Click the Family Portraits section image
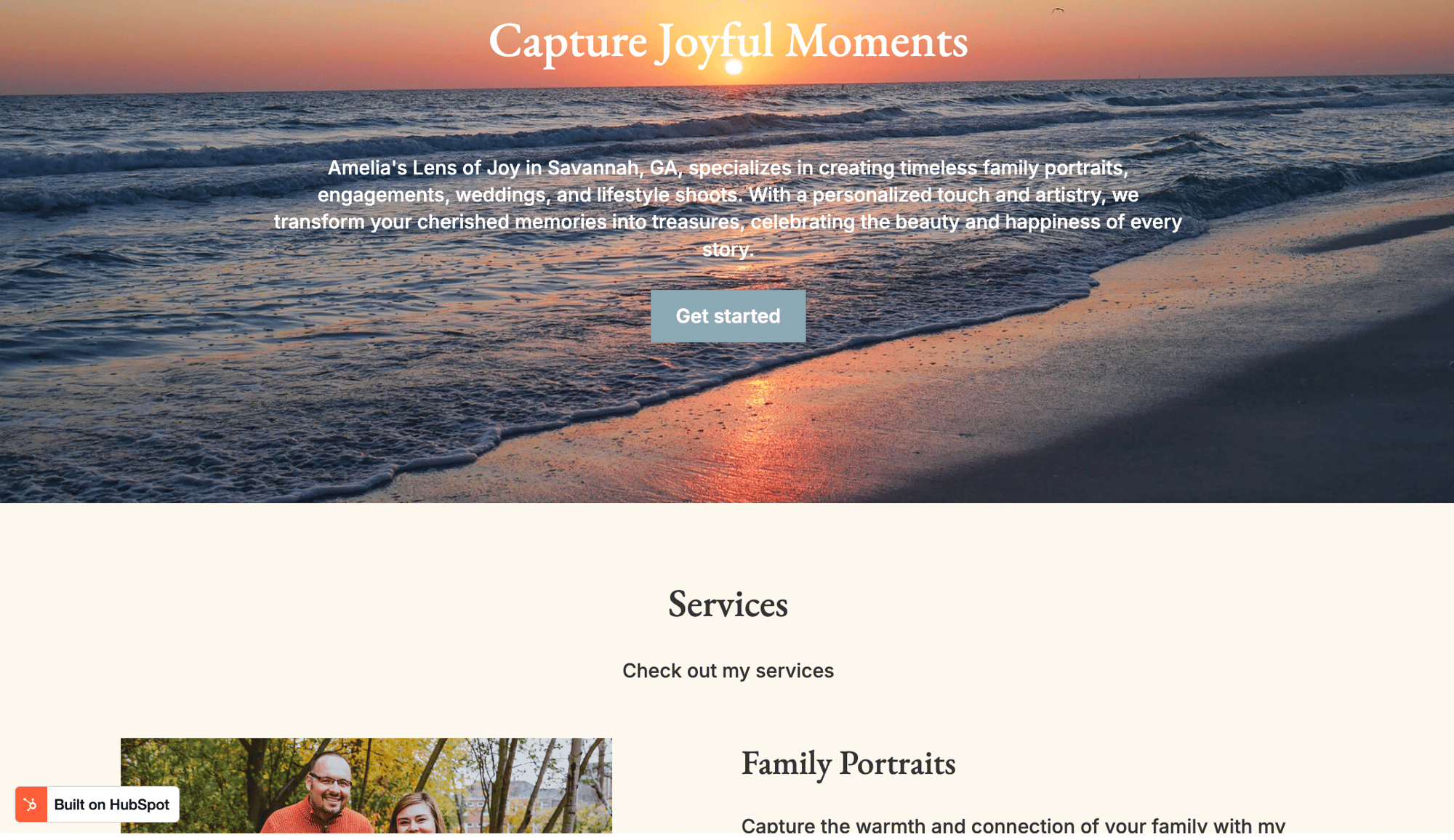Image resolution: width=1454 pixels, height=840 pixels. (x=366, y=786)
